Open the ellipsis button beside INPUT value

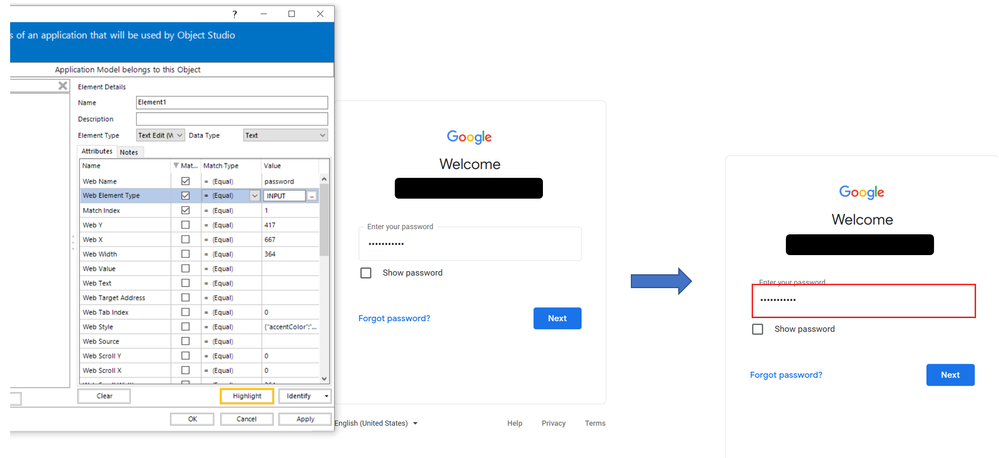point(312,196)
